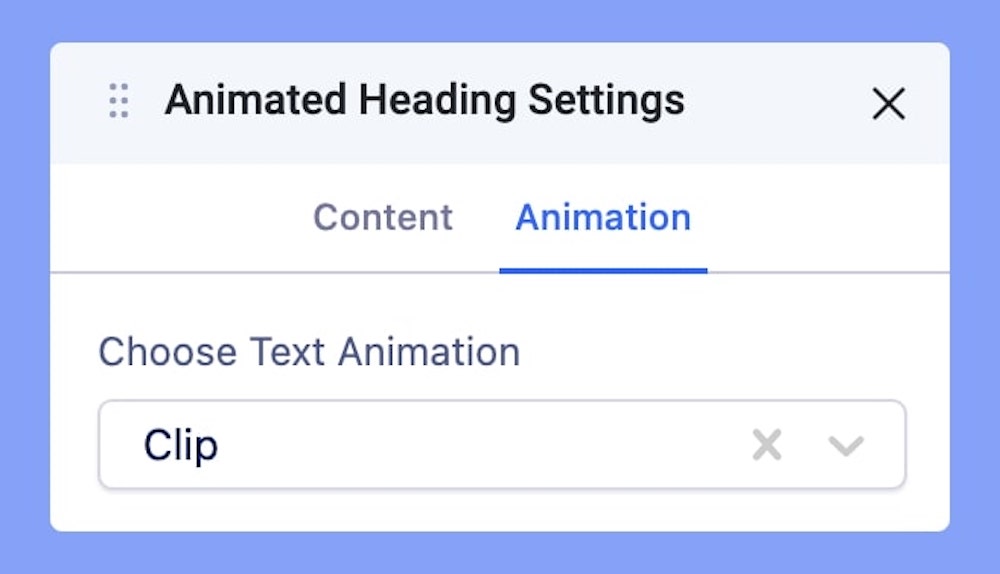Select the Animation tab
This screenshot has height=574, width=1000.
pyautogui.click(x=603, y=217)
